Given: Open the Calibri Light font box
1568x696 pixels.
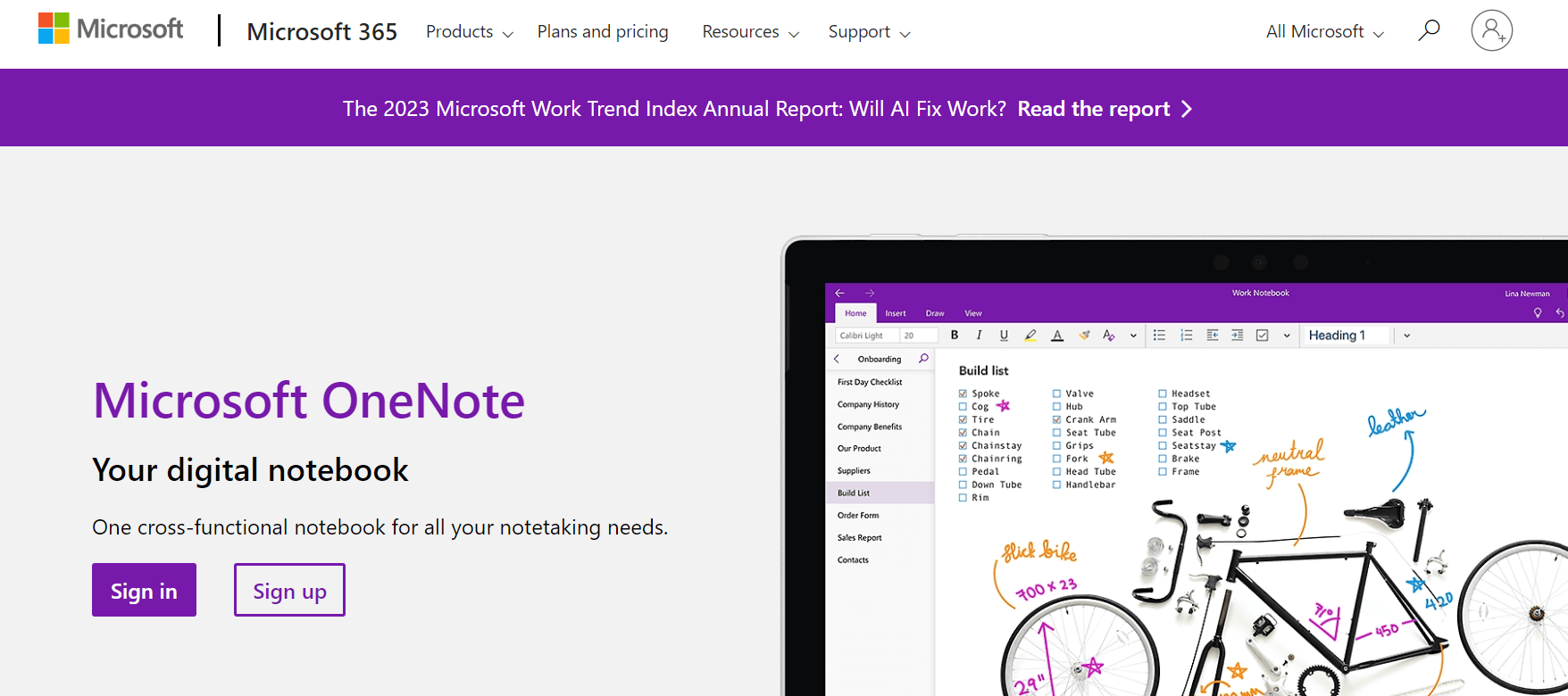Looking at the screenshot, I should coord(866,336).
